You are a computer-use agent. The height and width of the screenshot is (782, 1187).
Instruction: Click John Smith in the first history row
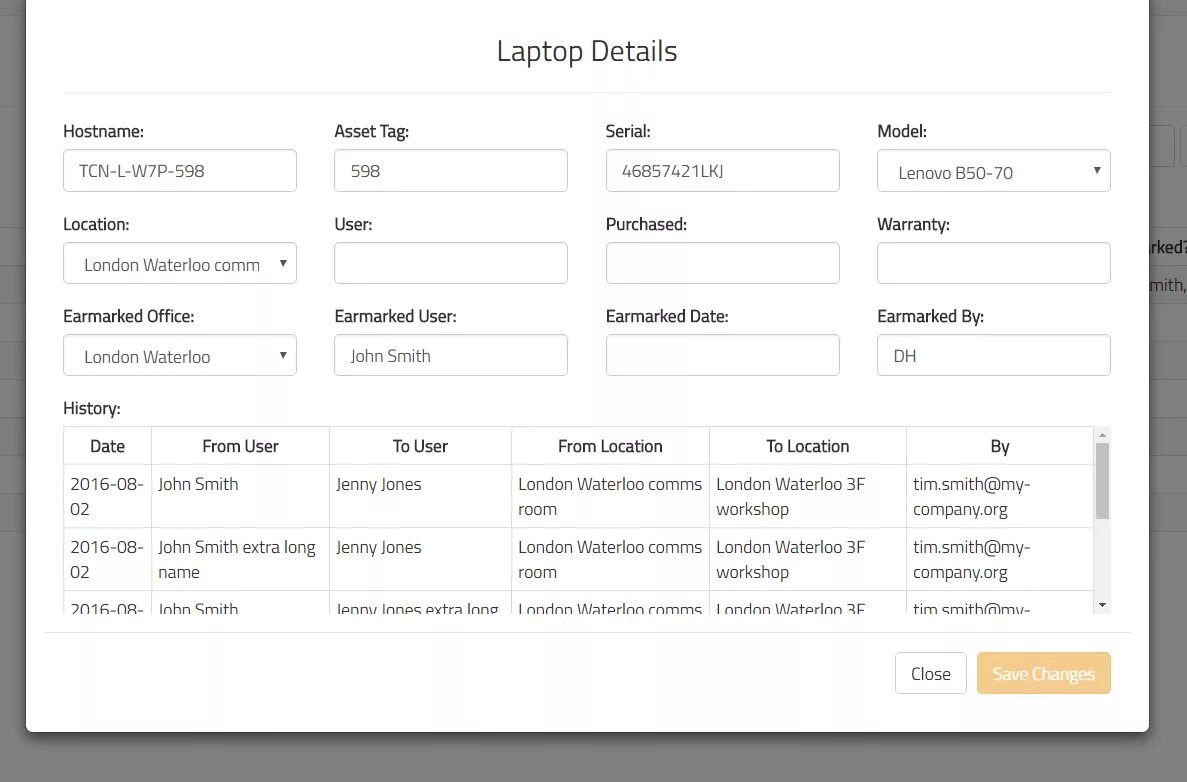(x=240, y=496)
